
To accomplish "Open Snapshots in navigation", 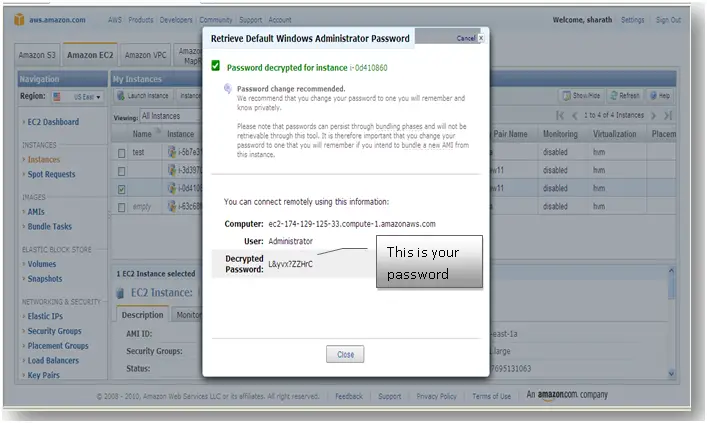I will click(x=45, y=279).
